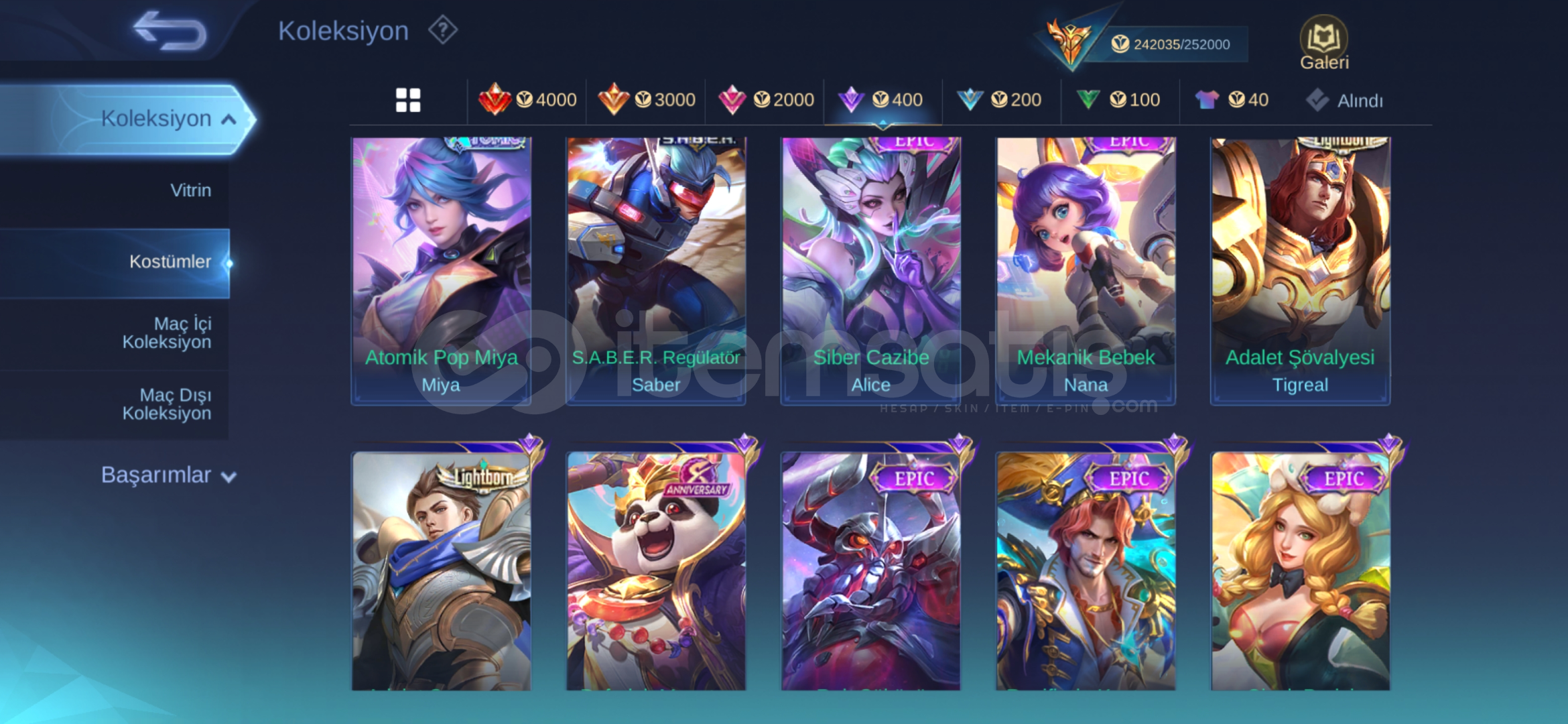1568x724 pixels.
Task: Go back with the return arrow
Action: click(x=170, y=31)
